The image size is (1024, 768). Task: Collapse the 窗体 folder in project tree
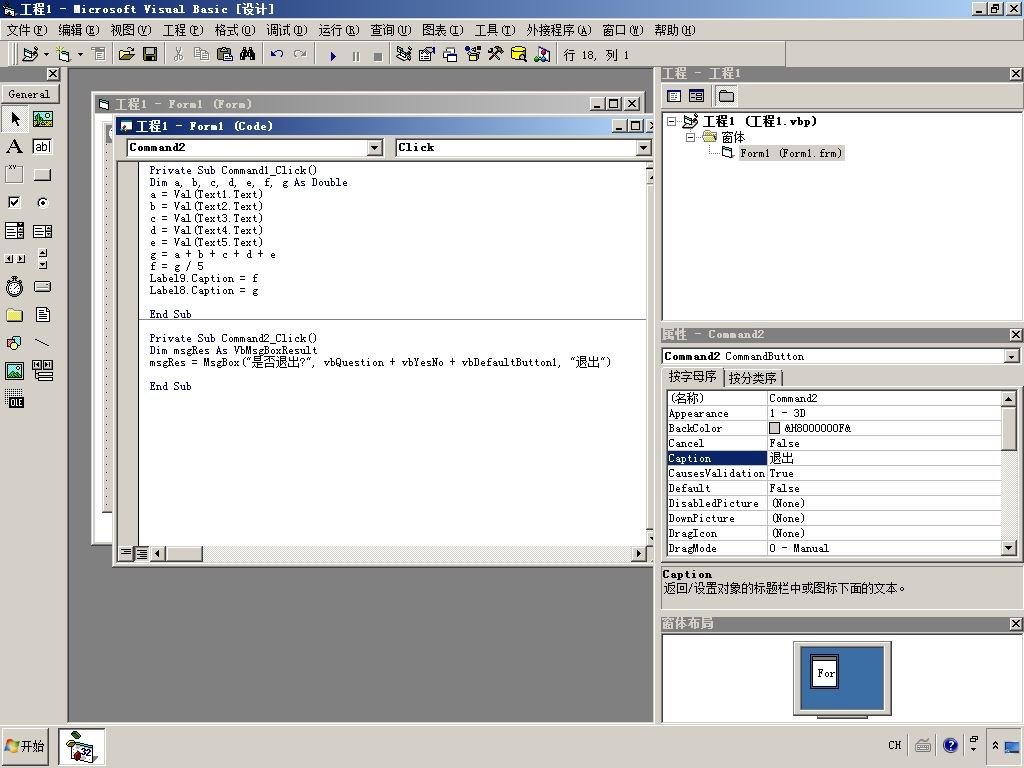(x=690, y=137)
